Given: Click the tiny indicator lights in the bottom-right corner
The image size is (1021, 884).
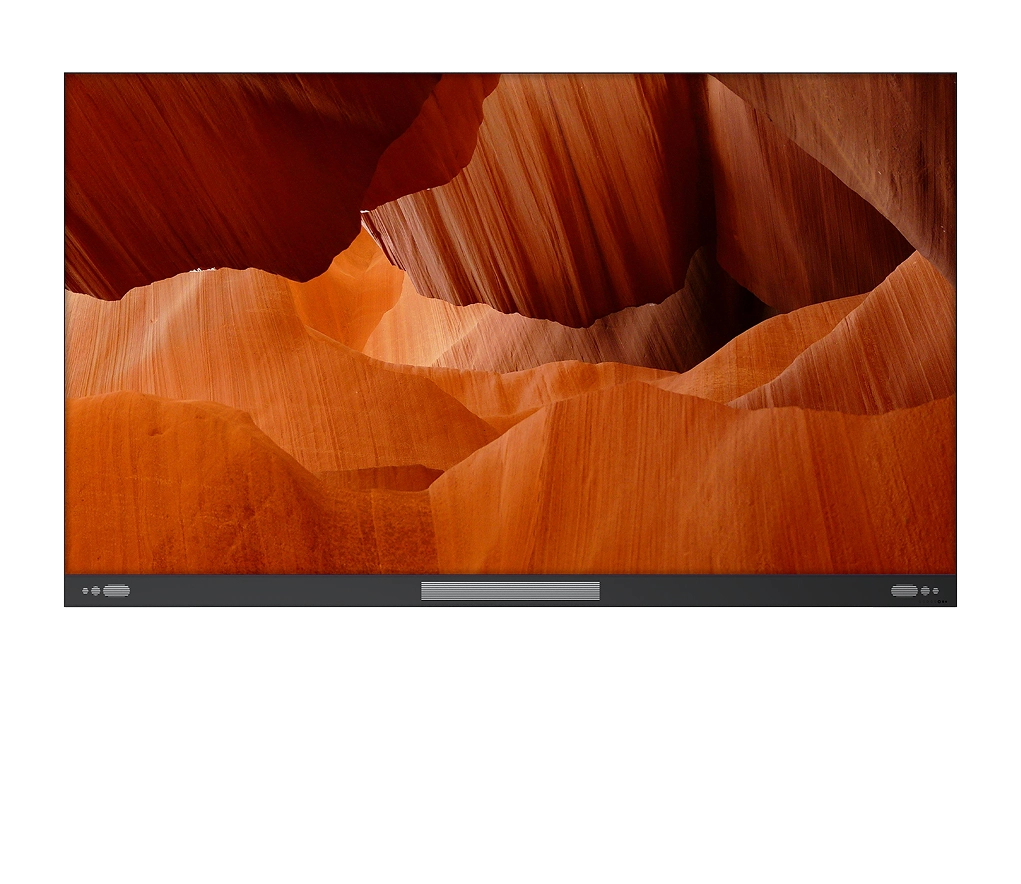Looking at the screenshot, I should (x=942, y=602).
